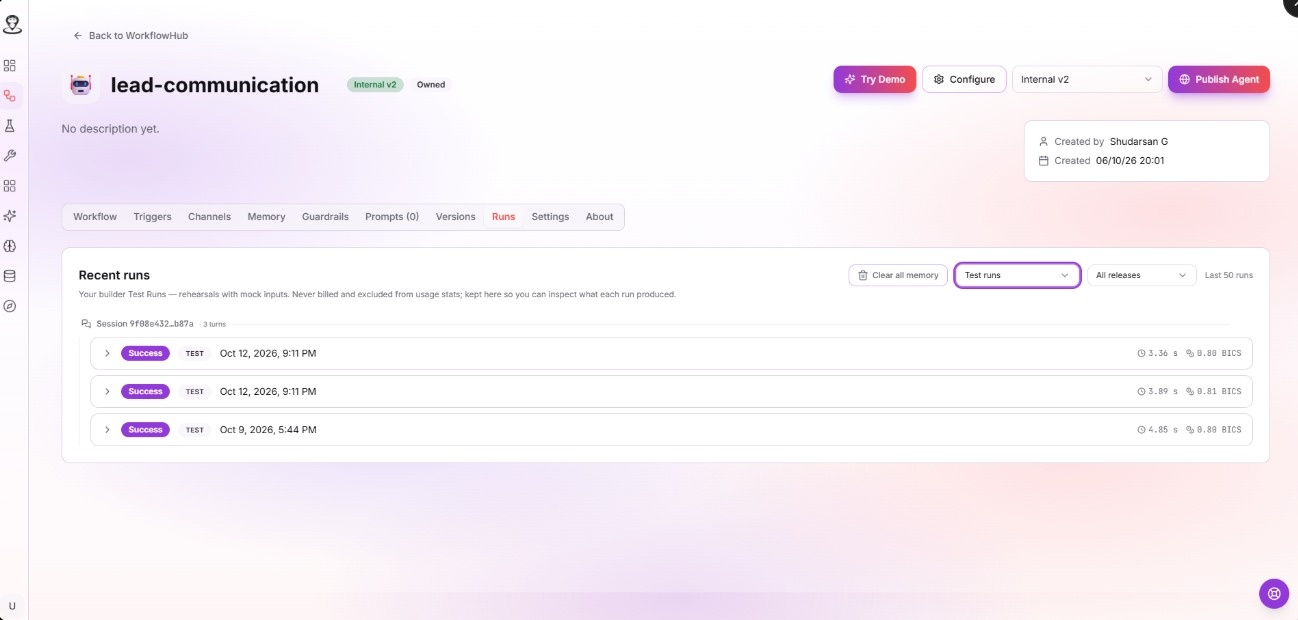Click the app logo at top of sidebar

[x=12, y=24]
